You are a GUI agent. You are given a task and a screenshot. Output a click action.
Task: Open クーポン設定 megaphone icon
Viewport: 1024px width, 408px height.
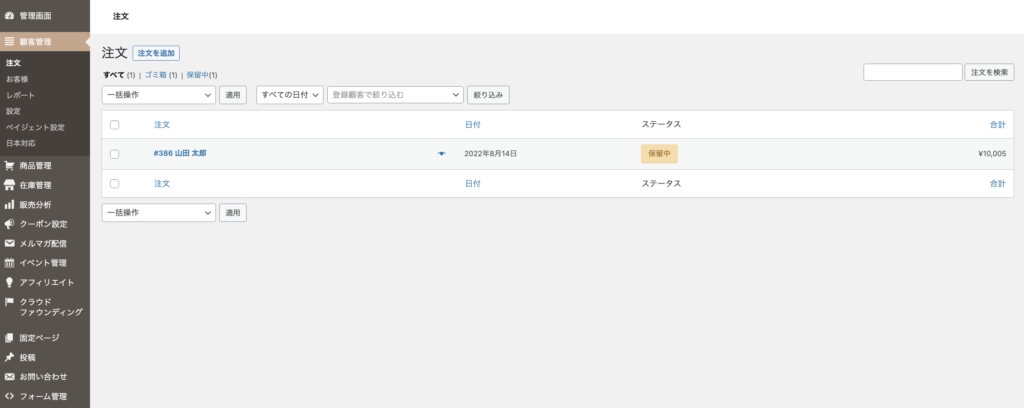point(9,224)
